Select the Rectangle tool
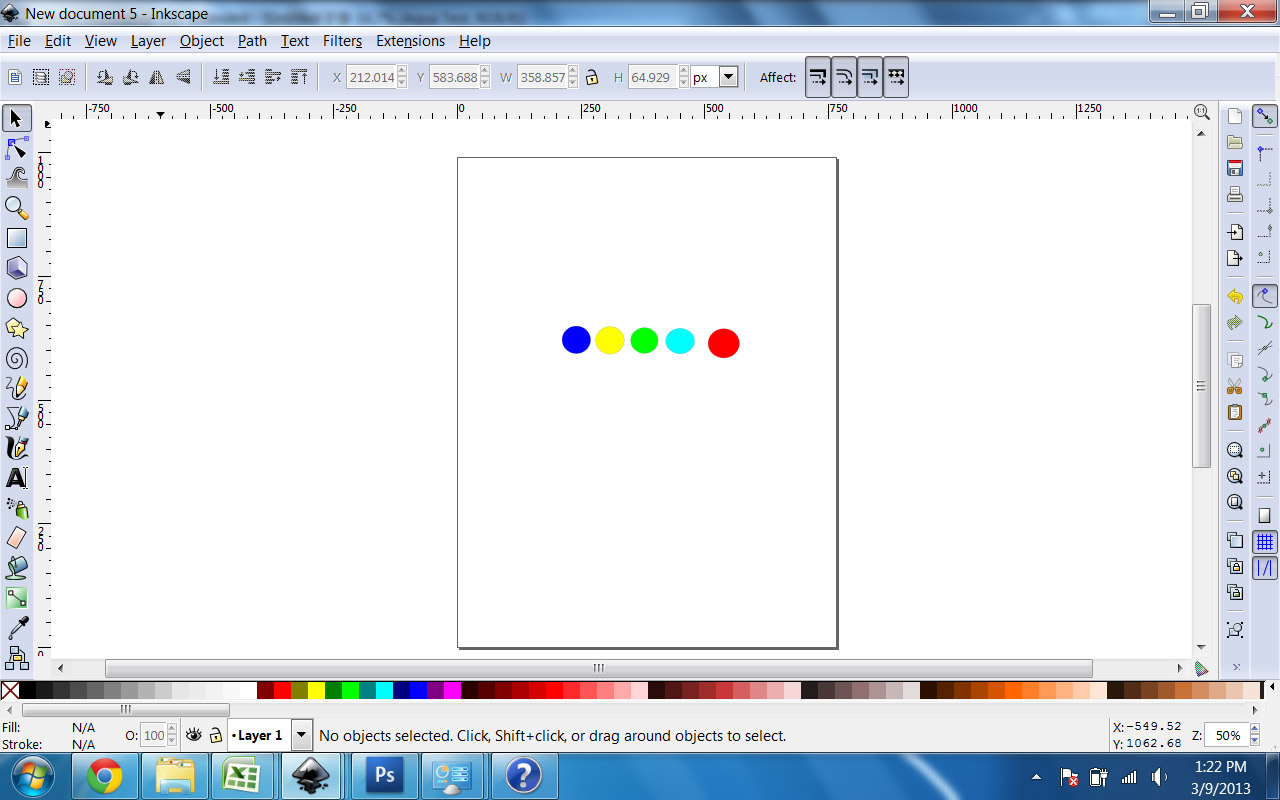This screenshot has width=1280, height=800. pos(17,238)
